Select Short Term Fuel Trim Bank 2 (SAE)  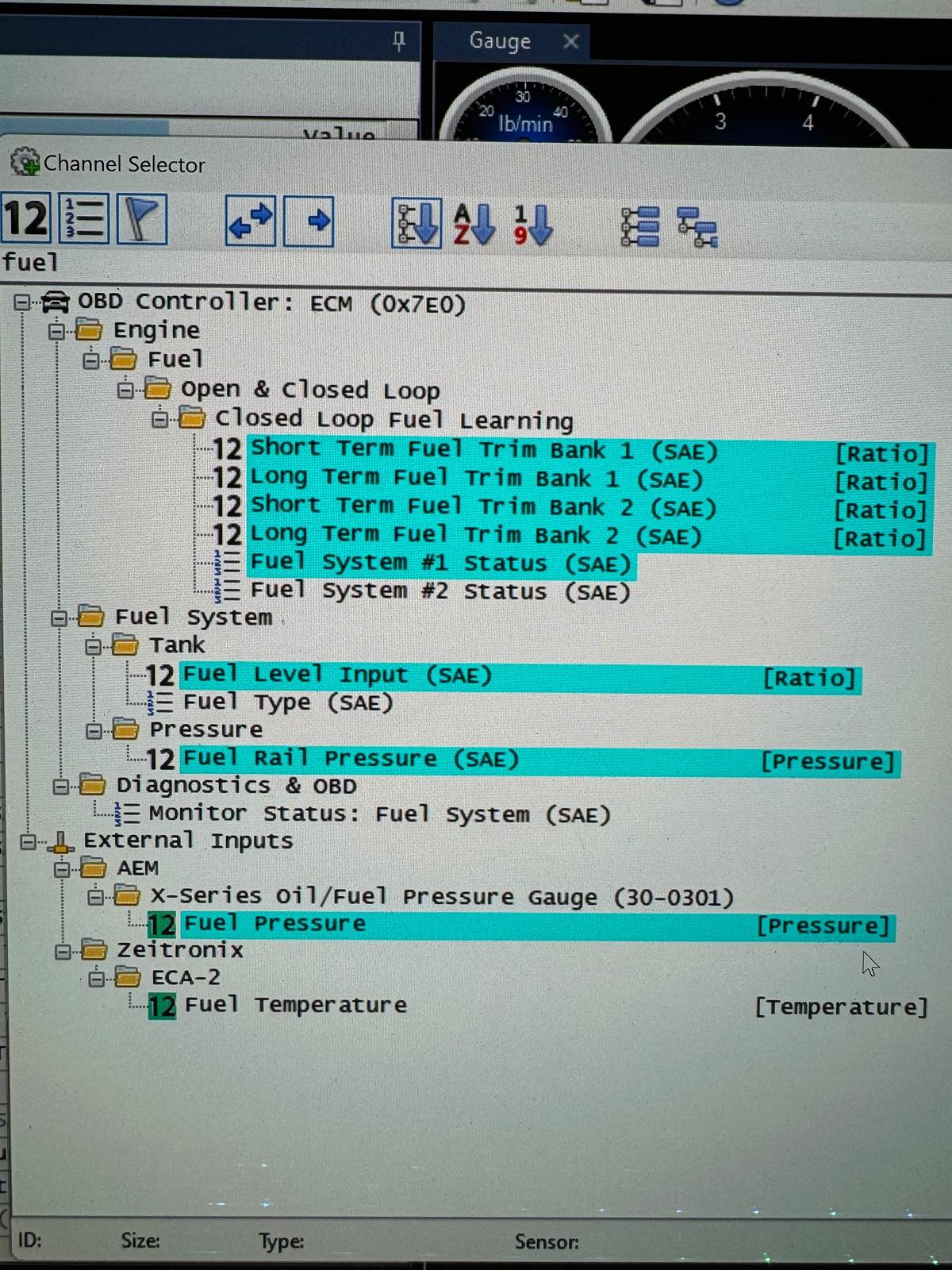(589, 508)
